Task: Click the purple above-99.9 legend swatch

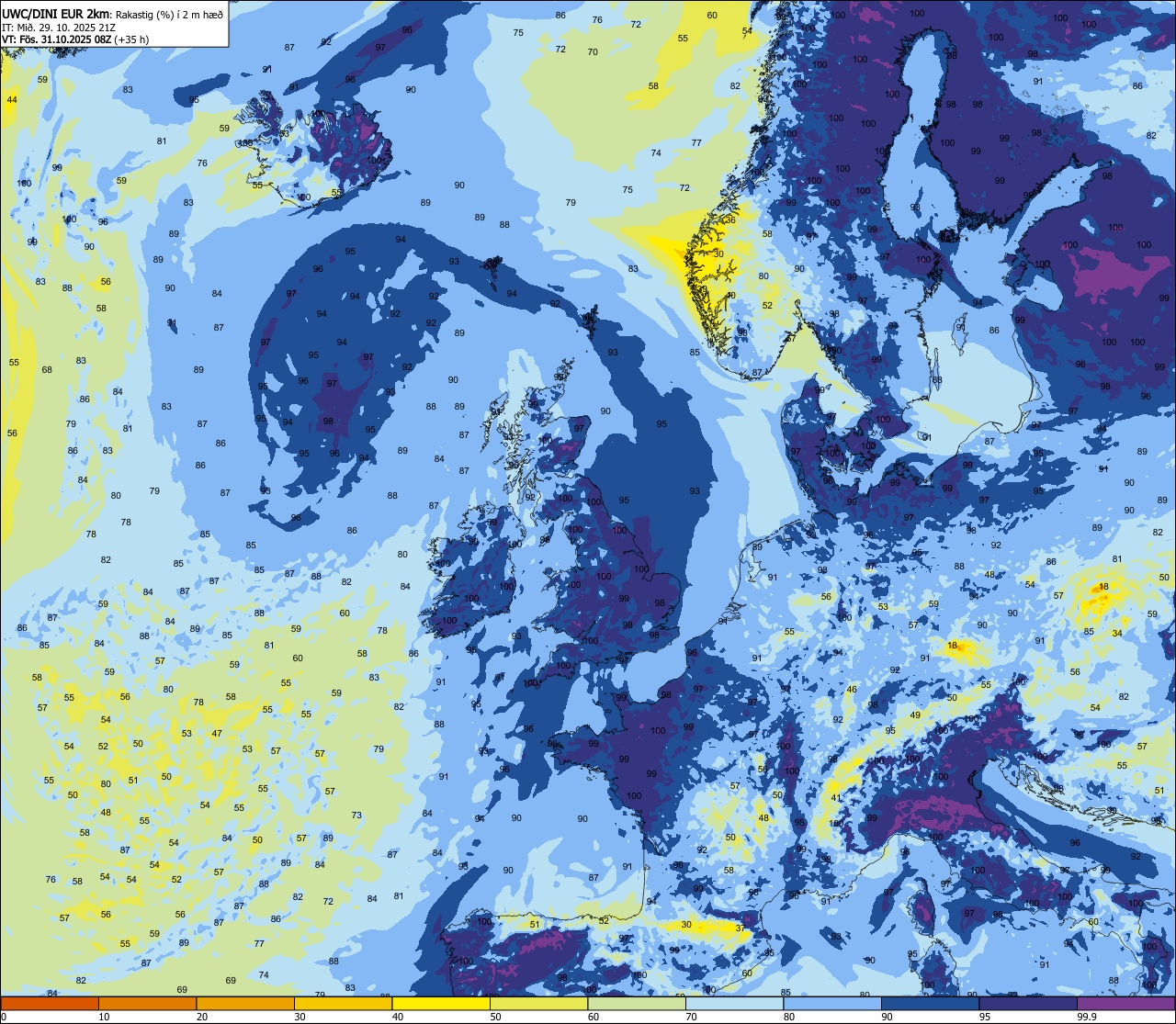Action: 1125,1004
